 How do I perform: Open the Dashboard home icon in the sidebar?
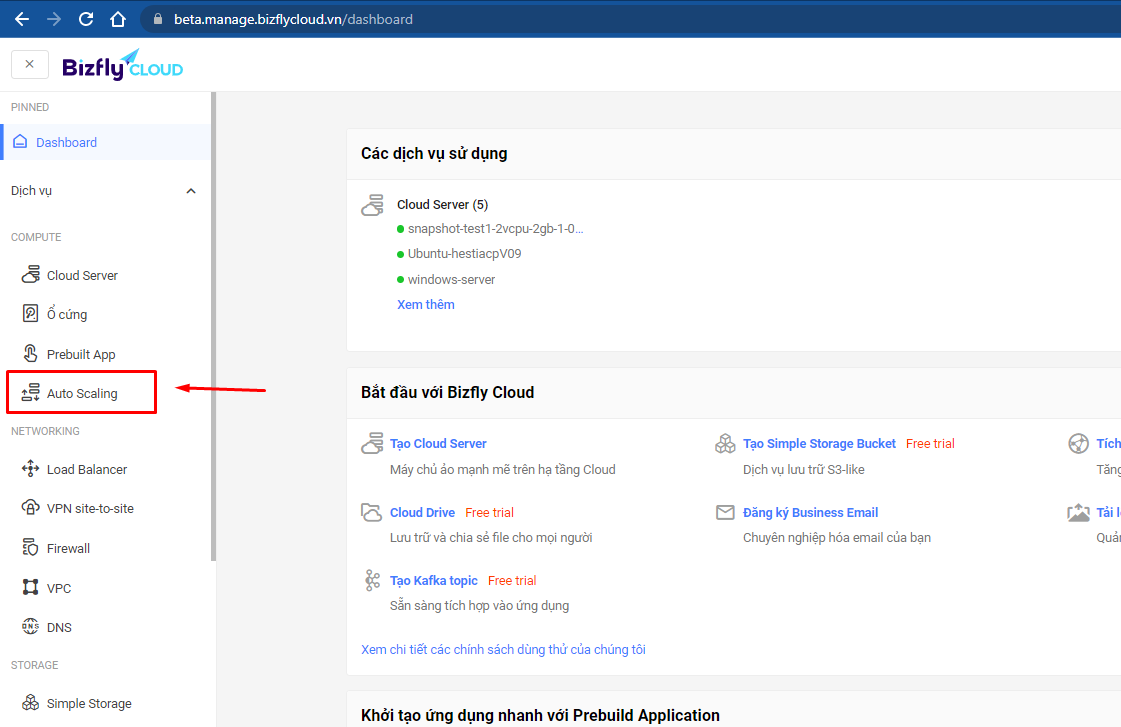[21, 142]
